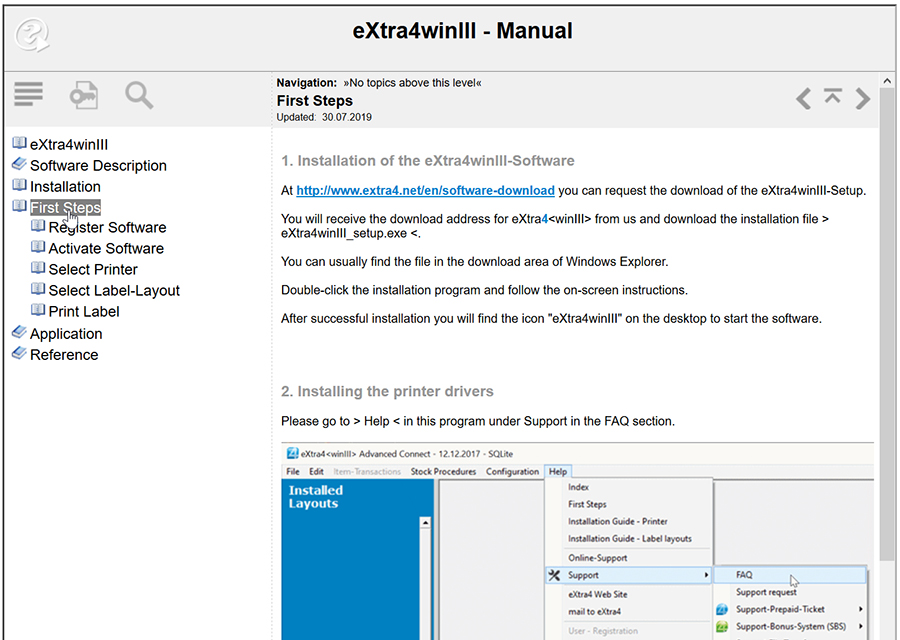Select Register Software in the sidebar
900x640 pixels.
click(107, 227)
